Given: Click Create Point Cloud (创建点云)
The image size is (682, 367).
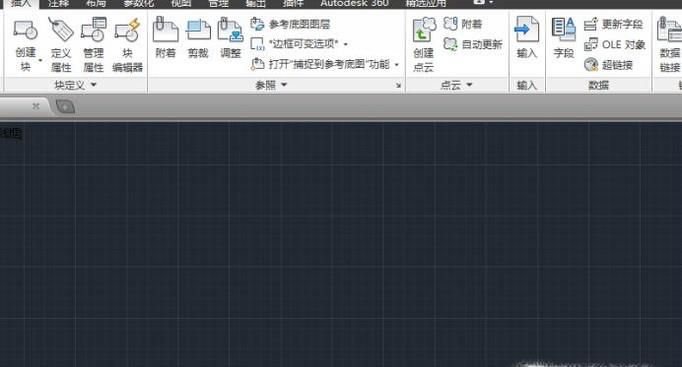Looking at the screenshot, I should coord(424,44).
